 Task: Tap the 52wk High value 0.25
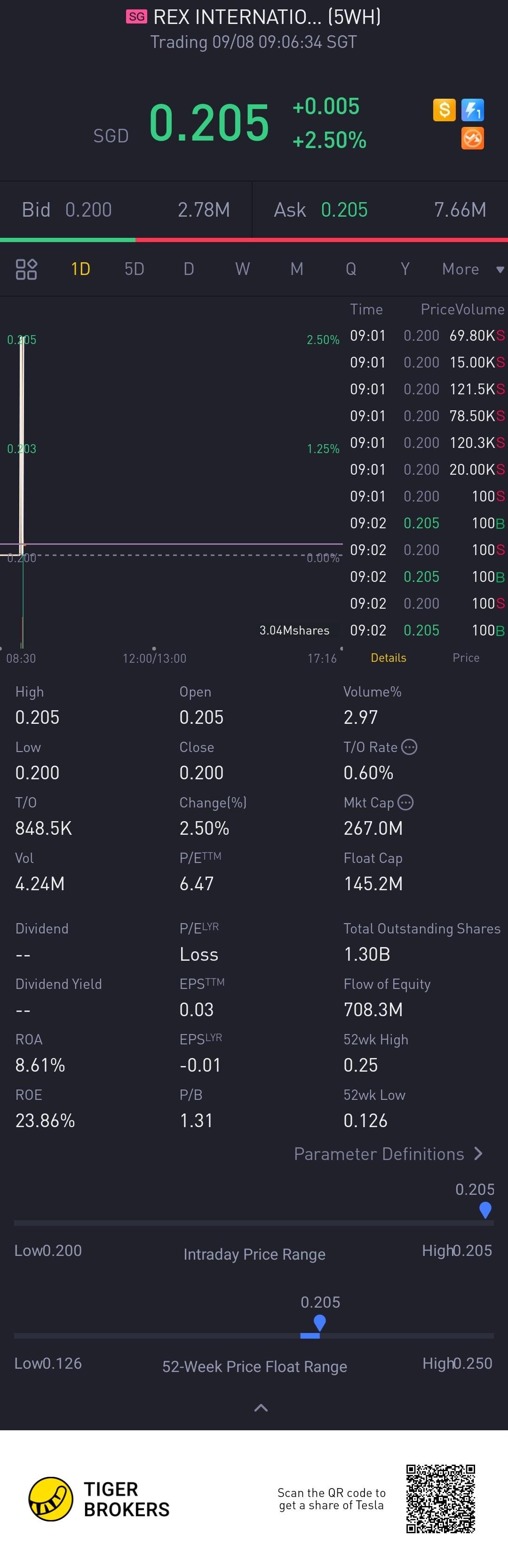click(361, 1065)
